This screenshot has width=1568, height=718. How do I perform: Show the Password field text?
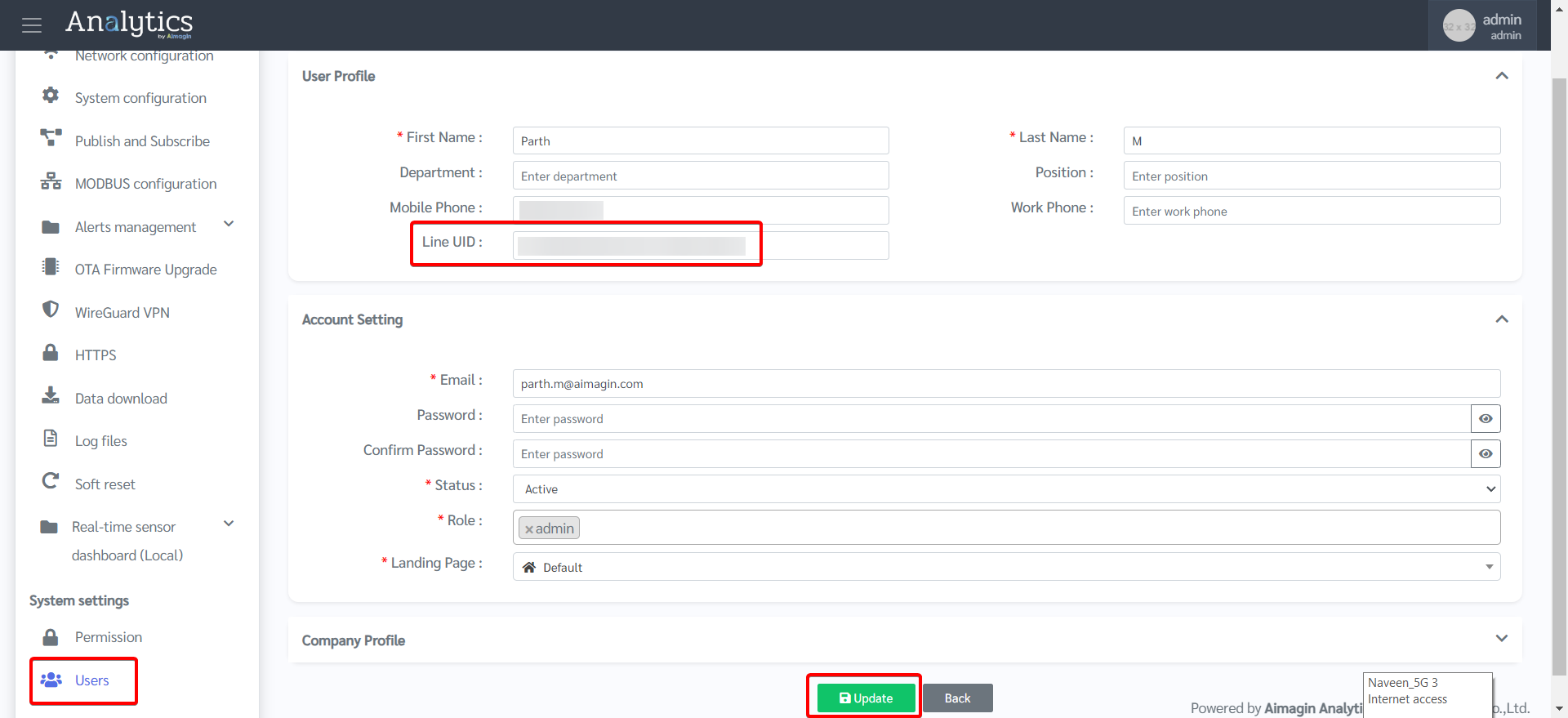(x=1486, y=419)
